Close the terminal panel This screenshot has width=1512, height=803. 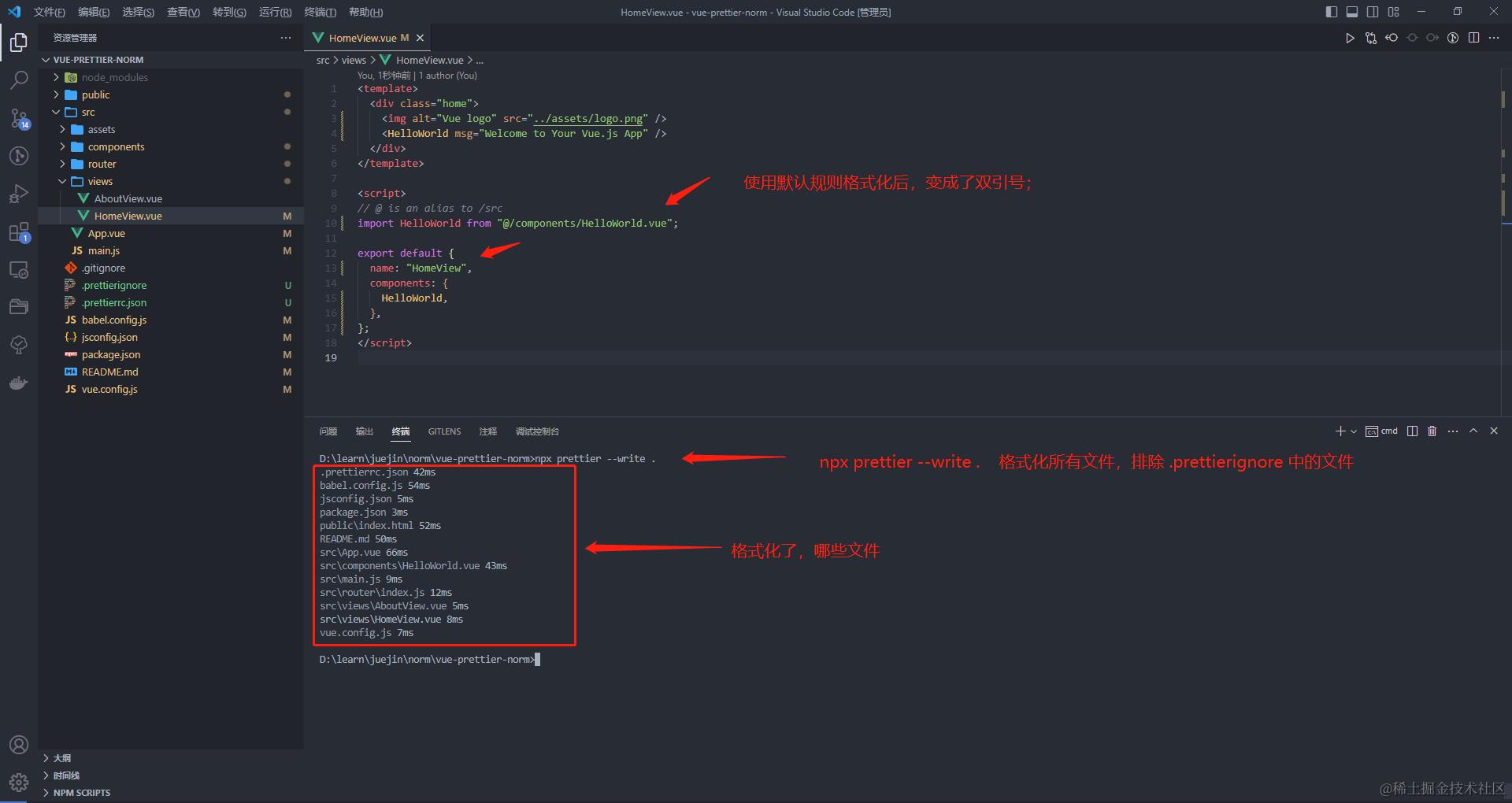[x=1494, y=431]
